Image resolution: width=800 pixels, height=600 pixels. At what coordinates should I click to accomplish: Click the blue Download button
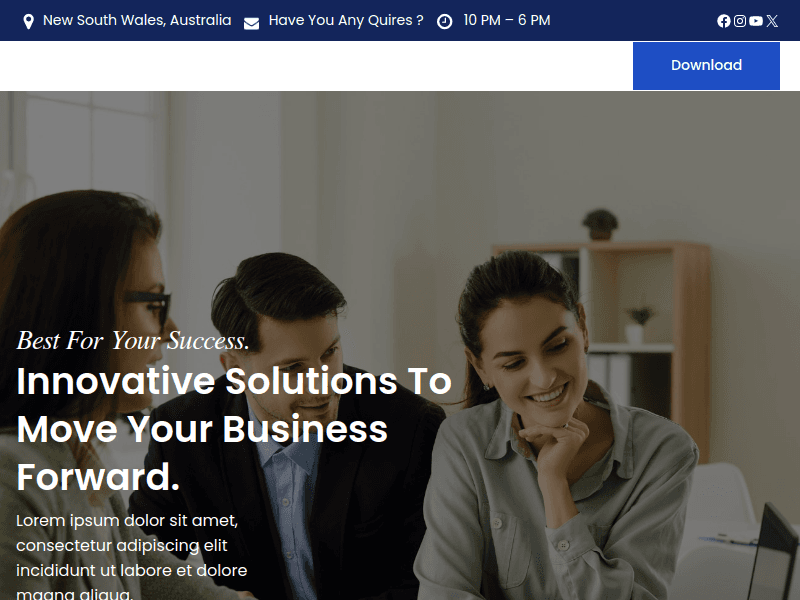706,66
